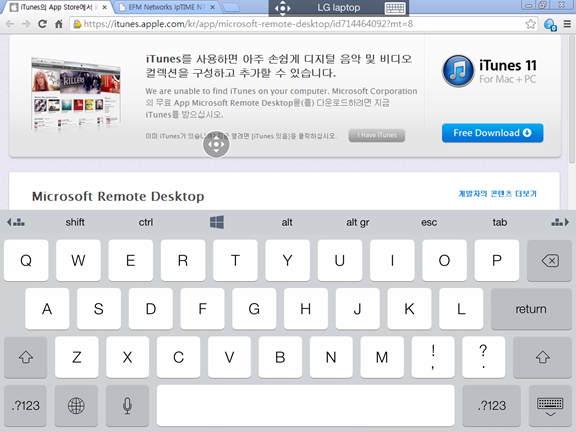Screen dimensions: 576x432
Task: Tap the left shift arrow key
Action: pos(26,357)
